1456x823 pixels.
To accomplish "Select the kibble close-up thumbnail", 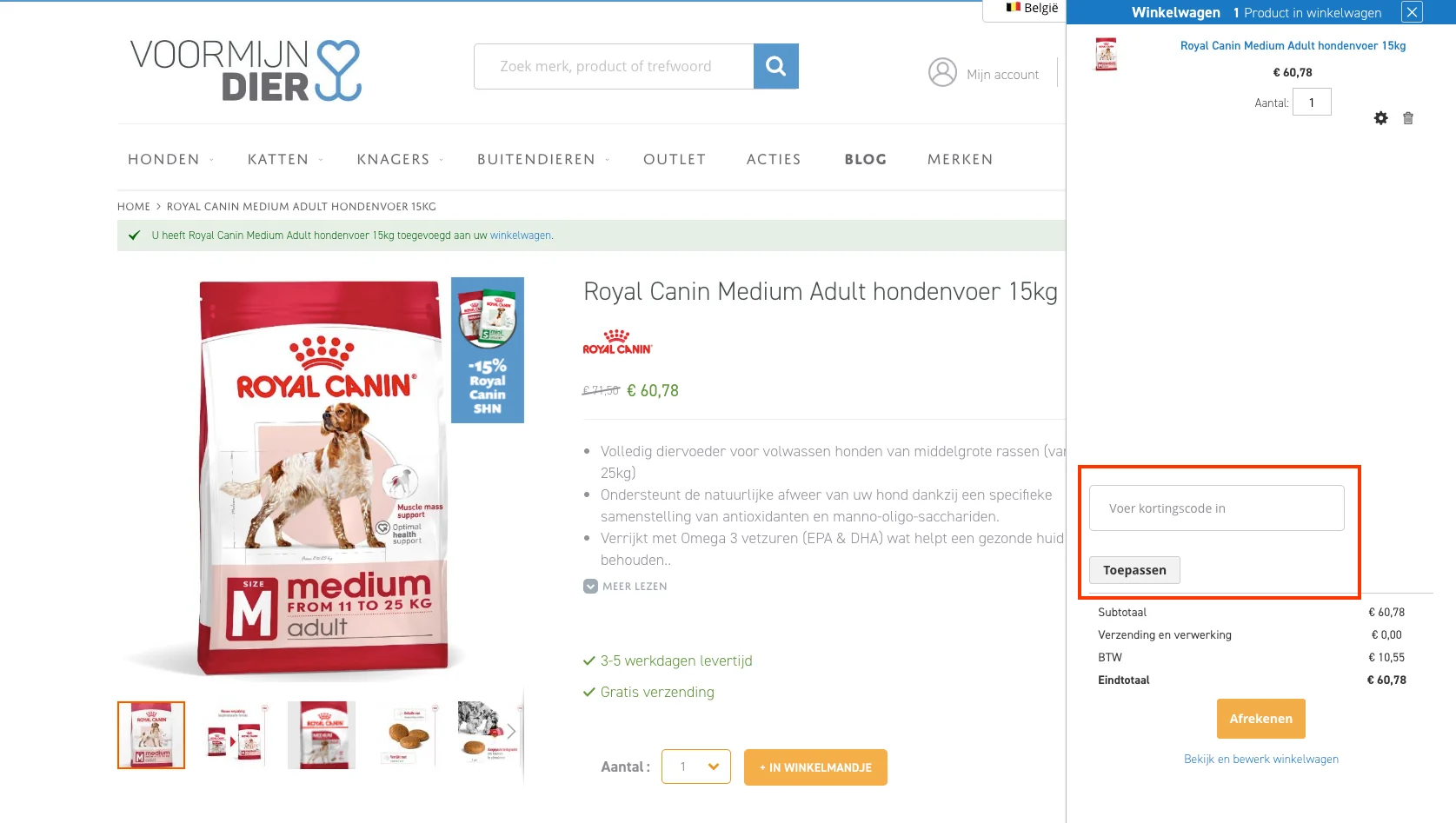I will point(407,735).
